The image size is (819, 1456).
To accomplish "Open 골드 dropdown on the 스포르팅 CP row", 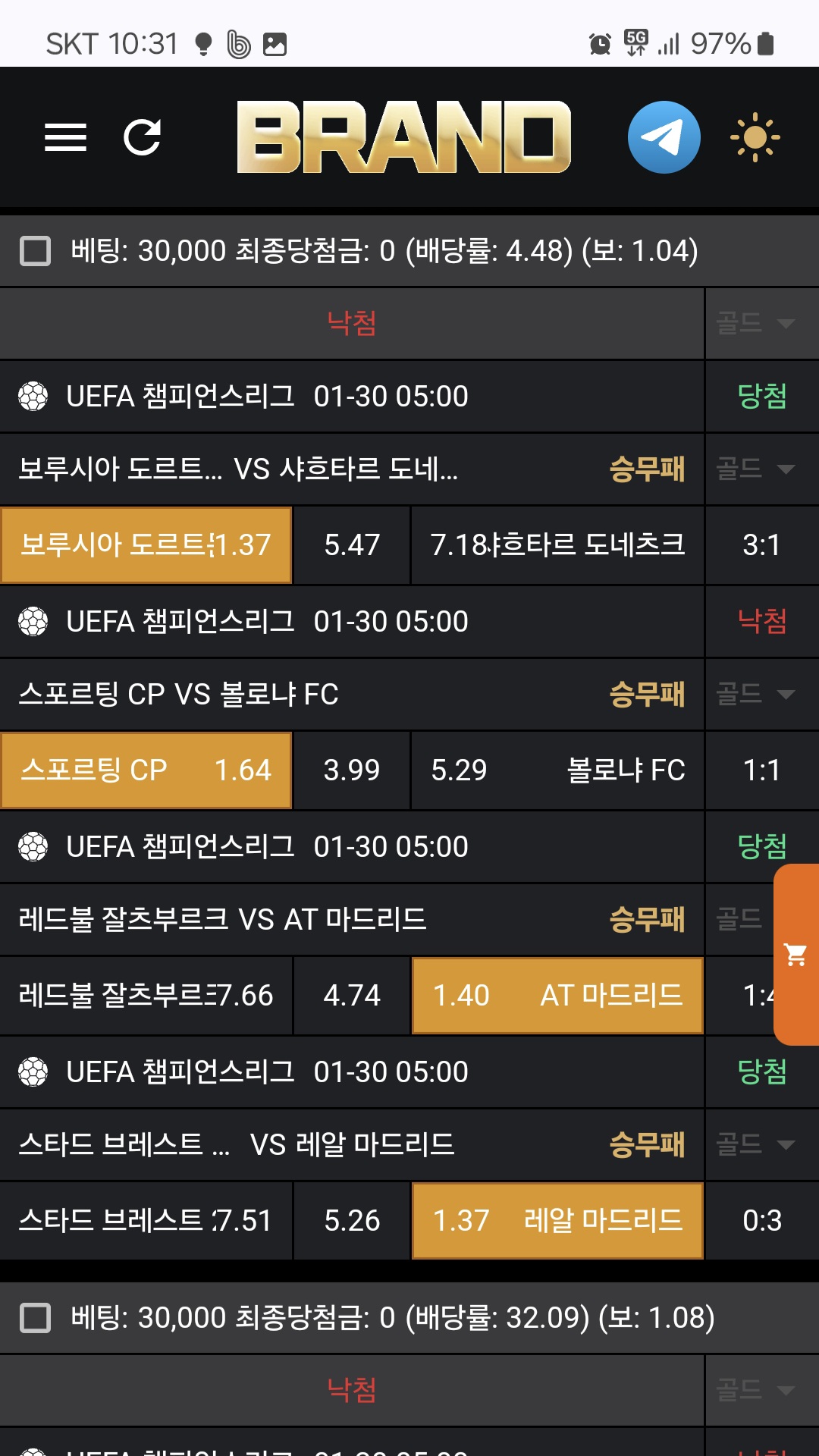I will [756, 694].
